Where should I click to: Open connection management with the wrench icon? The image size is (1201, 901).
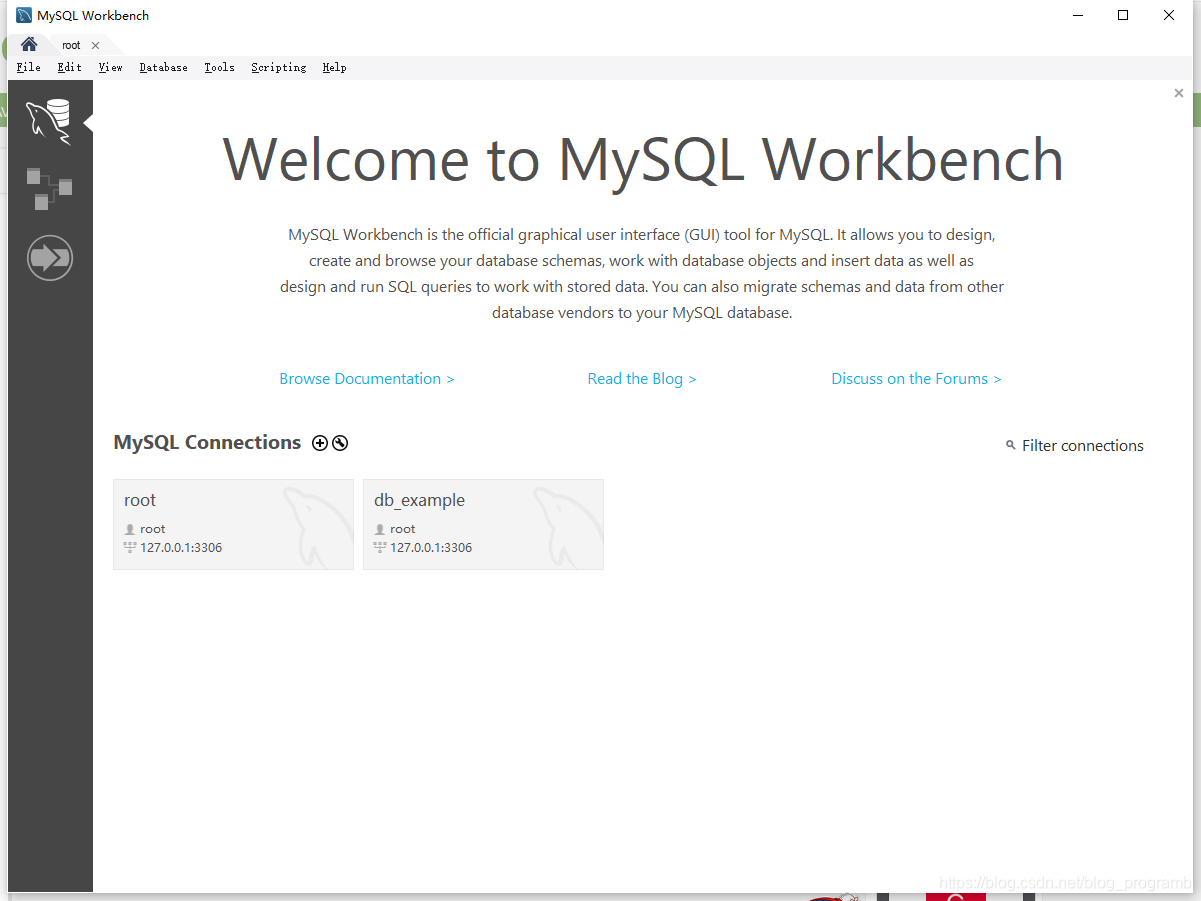[340, 442]
